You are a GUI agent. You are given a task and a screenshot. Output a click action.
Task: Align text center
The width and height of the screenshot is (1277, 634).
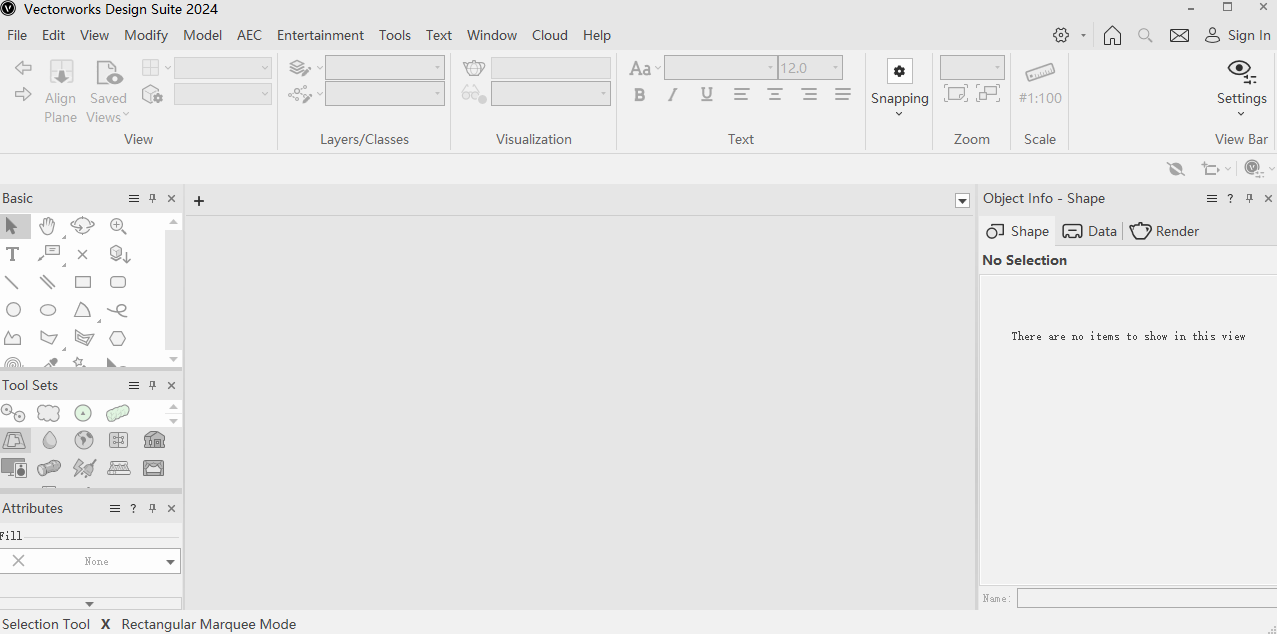point(775,95)
